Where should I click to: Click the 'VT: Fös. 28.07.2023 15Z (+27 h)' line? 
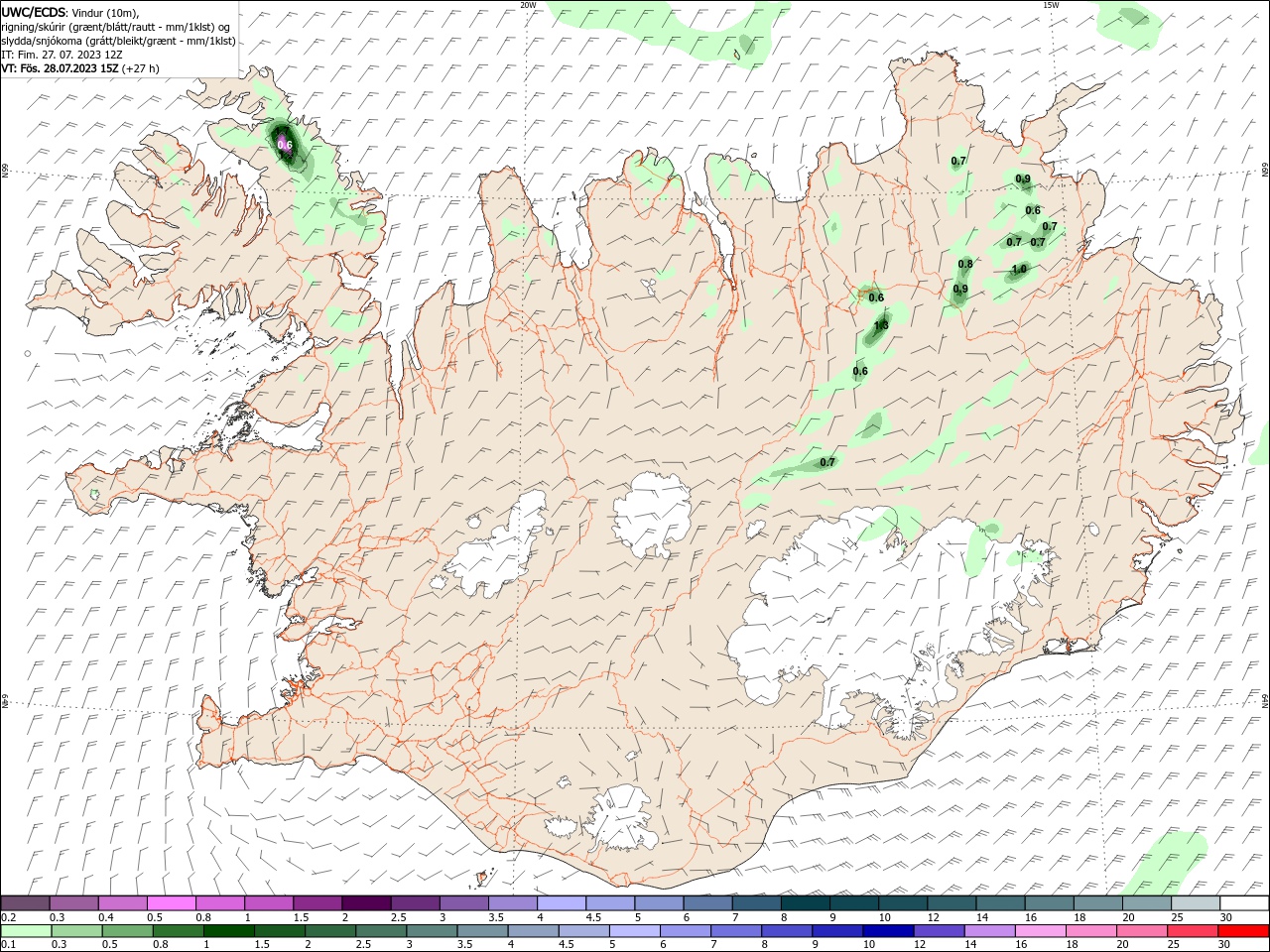point(80,68)
